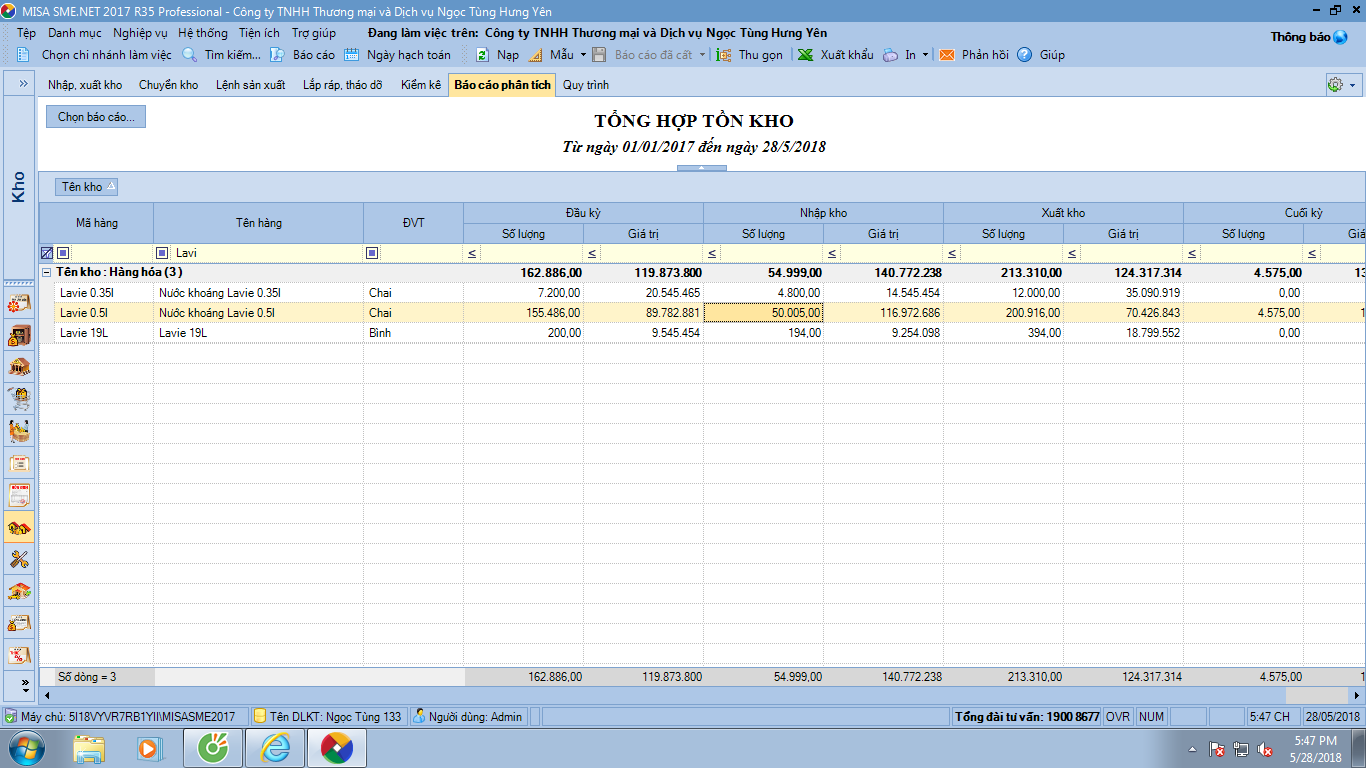Click the Chọn báo cáo button
The width and height of the screenshot is (1366, 768).
(96, 117)
